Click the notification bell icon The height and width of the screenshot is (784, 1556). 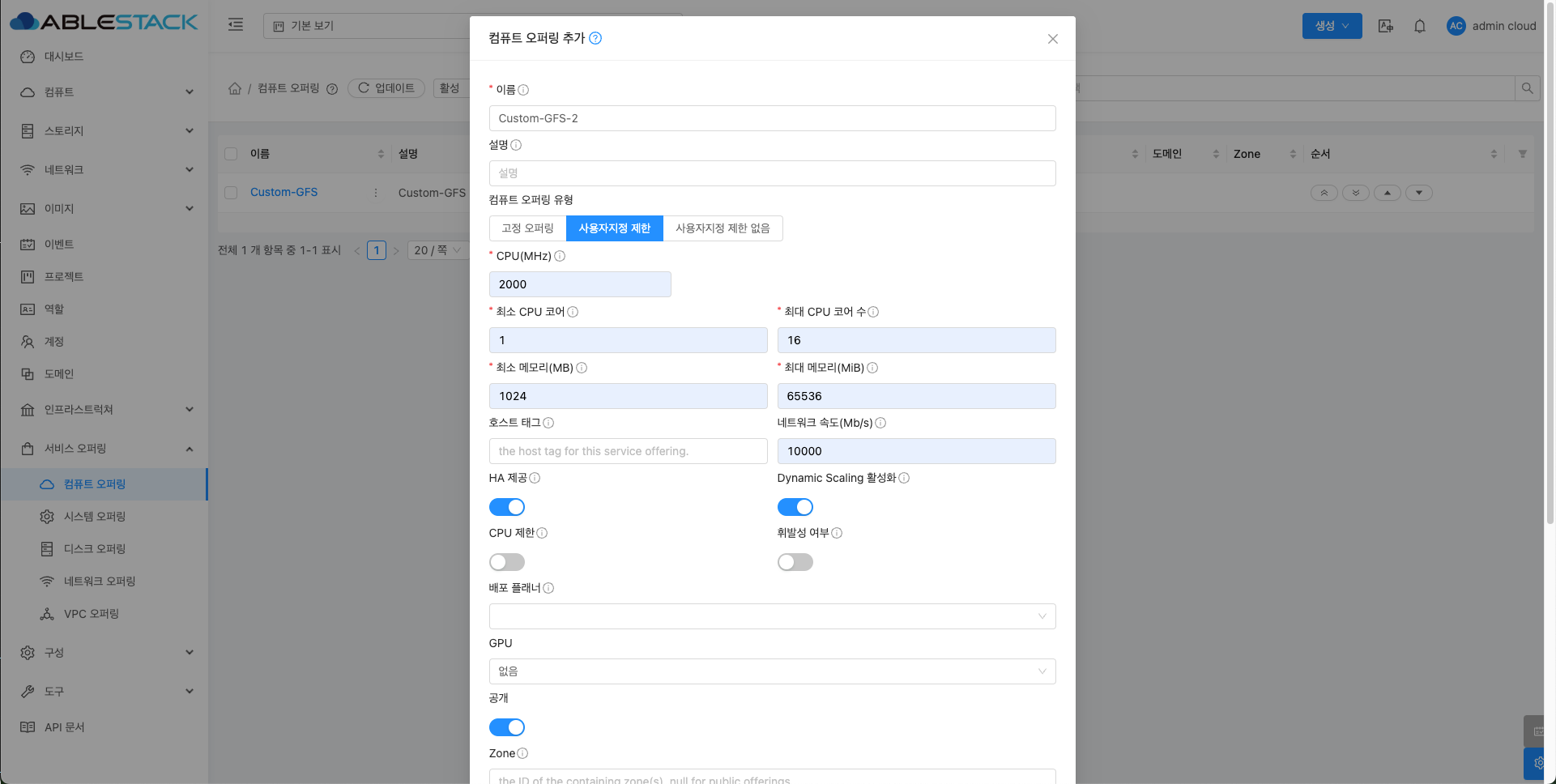point(1419,26)
